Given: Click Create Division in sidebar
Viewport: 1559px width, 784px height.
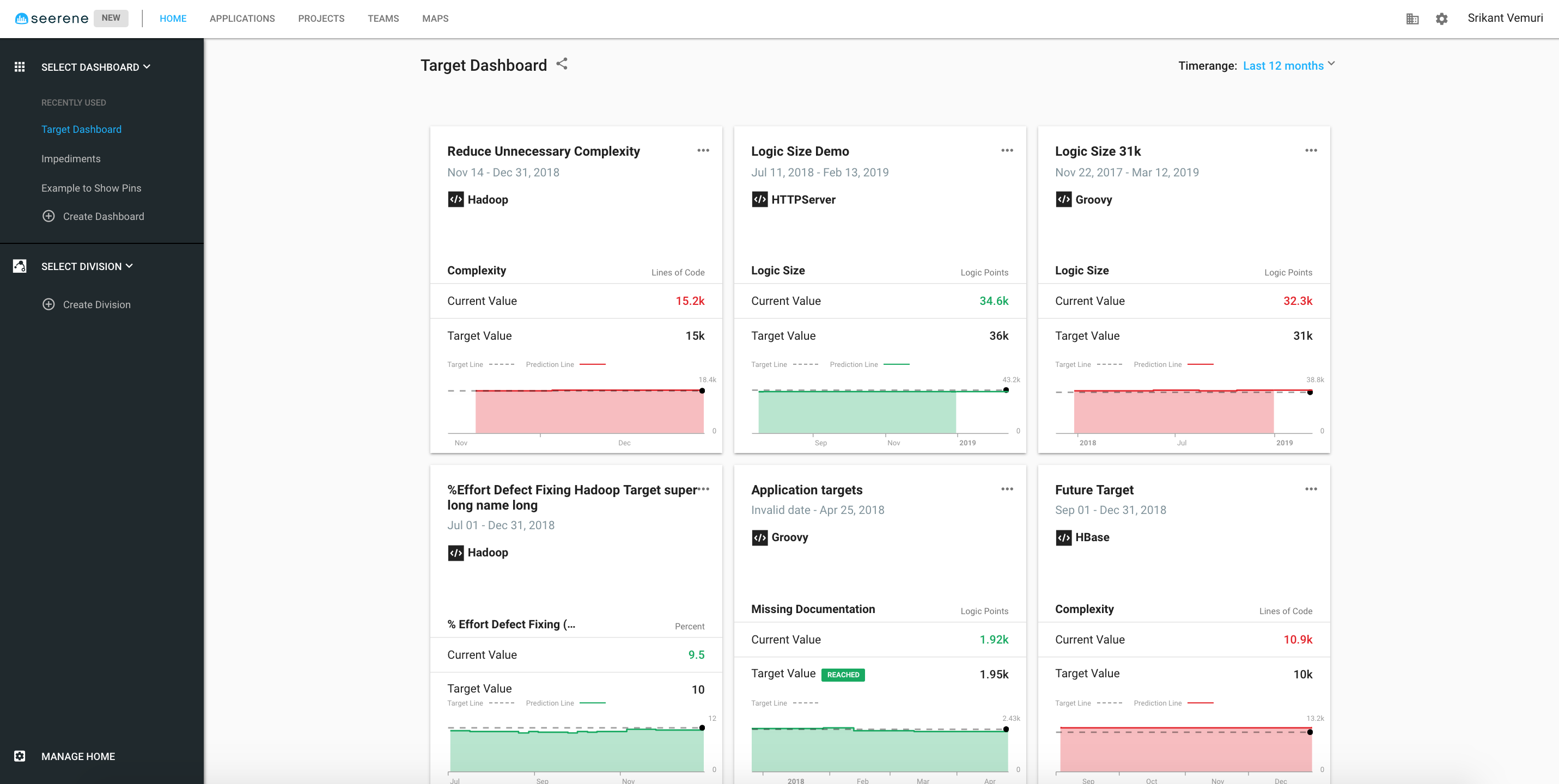Looking at the screenshot, I should click(x=97, y=305).
